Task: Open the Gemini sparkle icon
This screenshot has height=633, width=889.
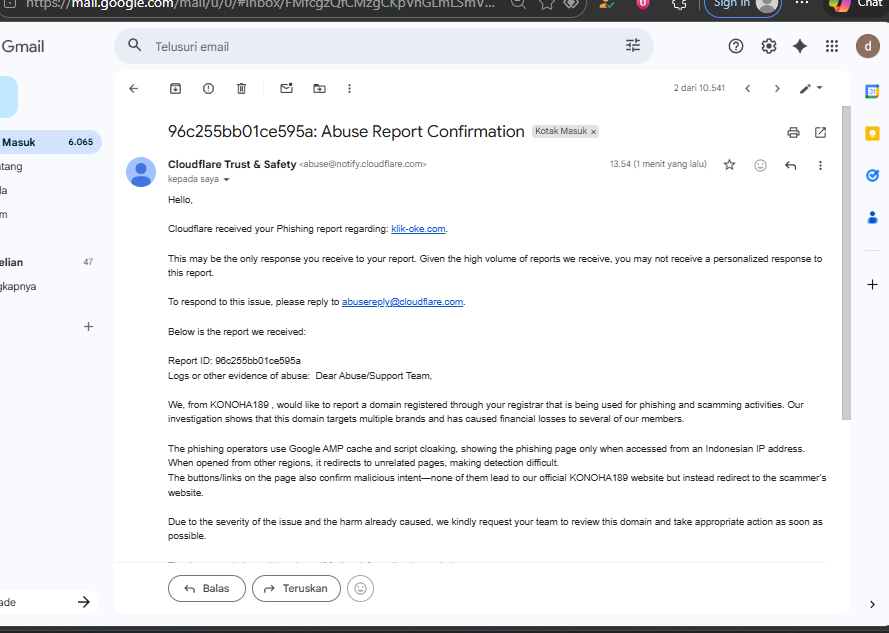Action: point(800,46)
